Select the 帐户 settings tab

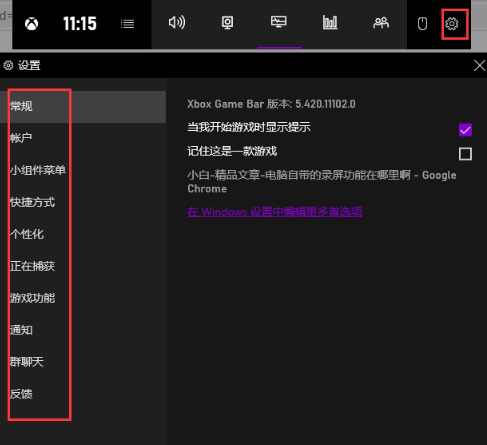click(x=83, y=138)
